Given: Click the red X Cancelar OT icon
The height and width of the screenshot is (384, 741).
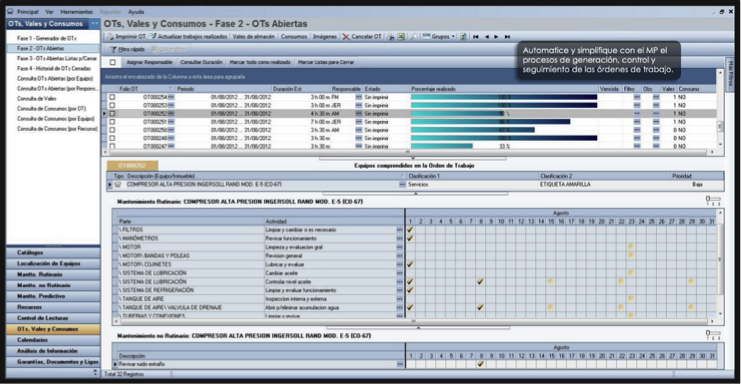Looking at the screenshot, I should [346, 36].
